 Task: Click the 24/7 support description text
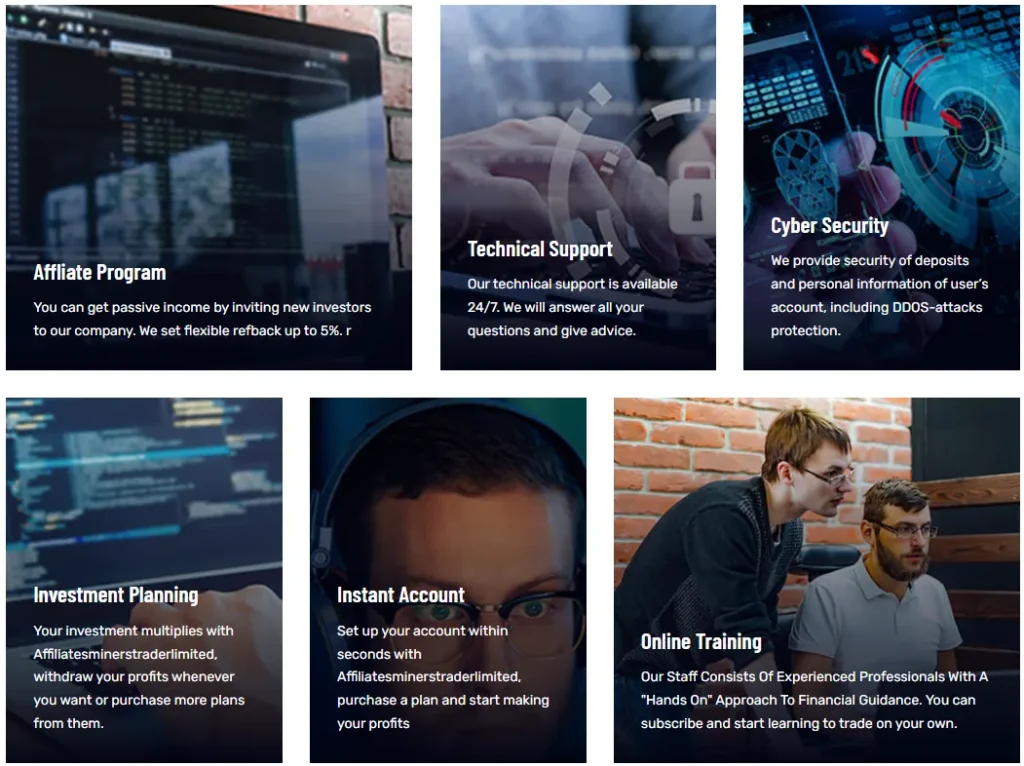click(572, 307)
